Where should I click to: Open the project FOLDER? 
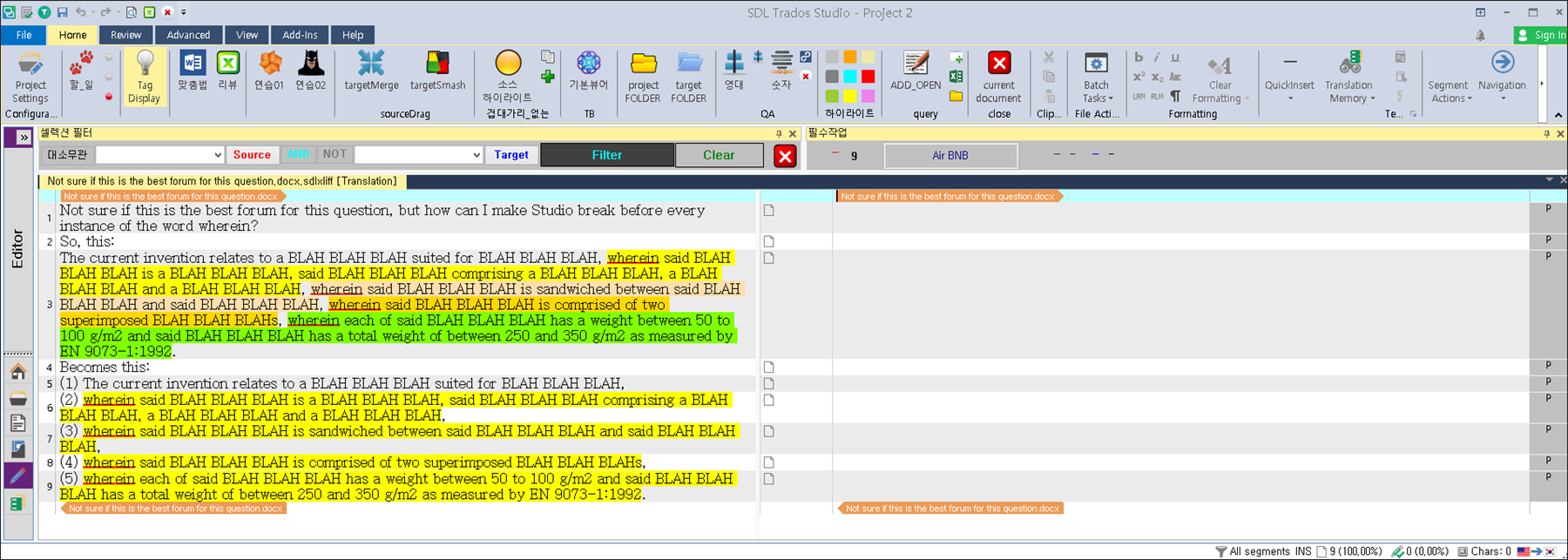(643, 78)
